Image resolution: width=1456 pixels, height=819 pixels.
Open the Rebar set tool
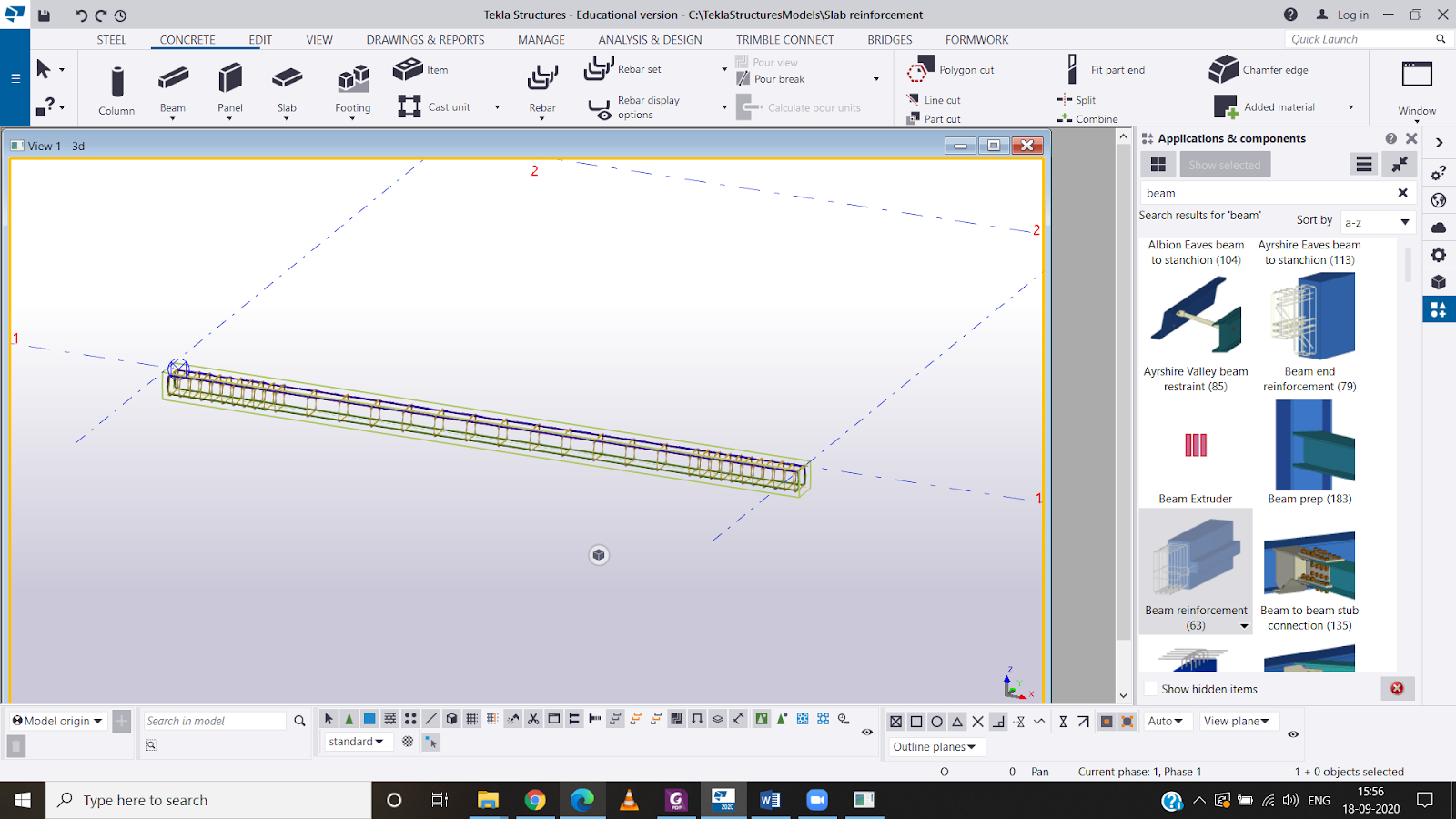(600, 69)
